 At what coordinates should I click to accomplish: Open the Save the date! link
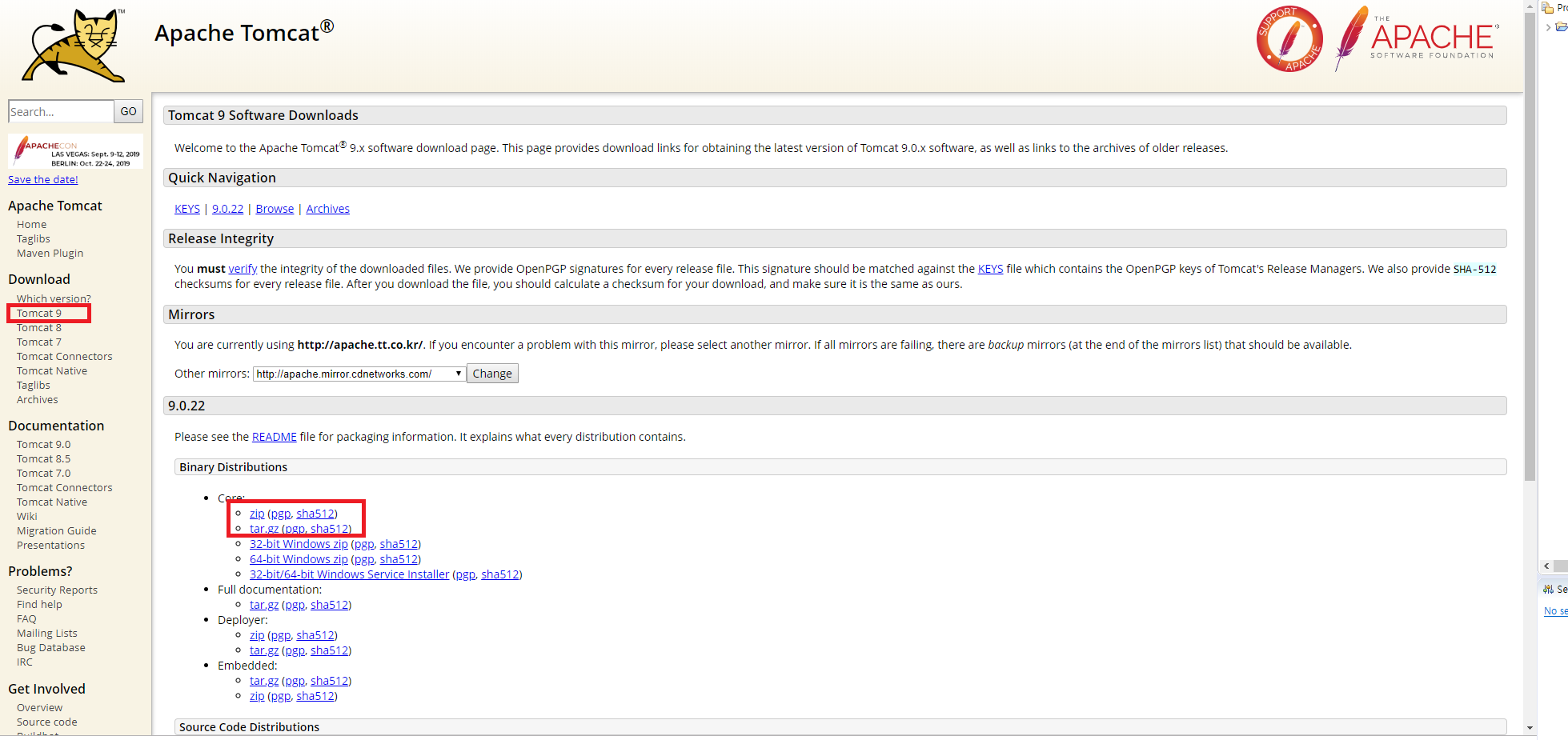tap(43, 179)
